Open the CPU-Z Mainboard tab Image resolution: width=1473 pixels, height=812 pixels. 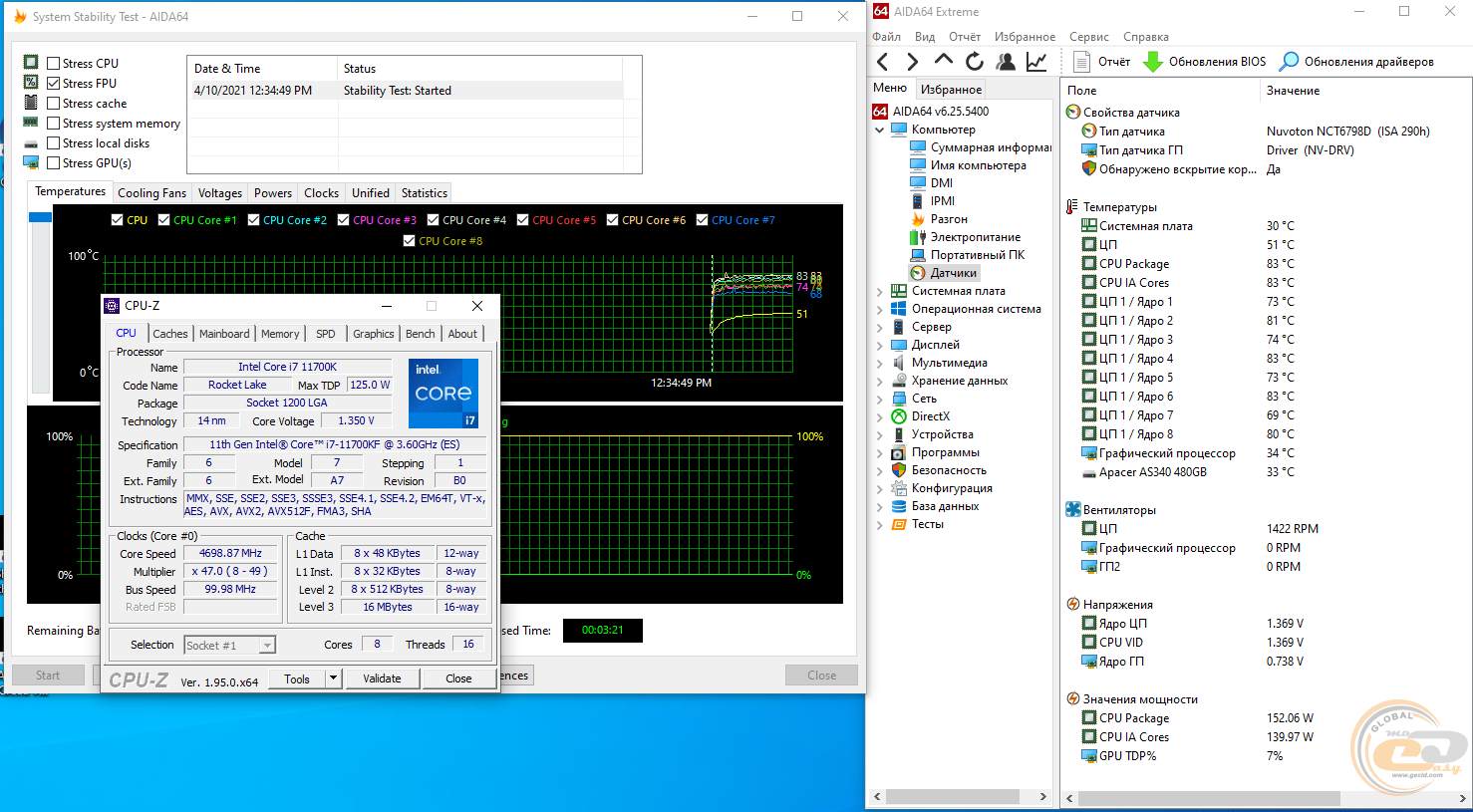tap(224, 334)
